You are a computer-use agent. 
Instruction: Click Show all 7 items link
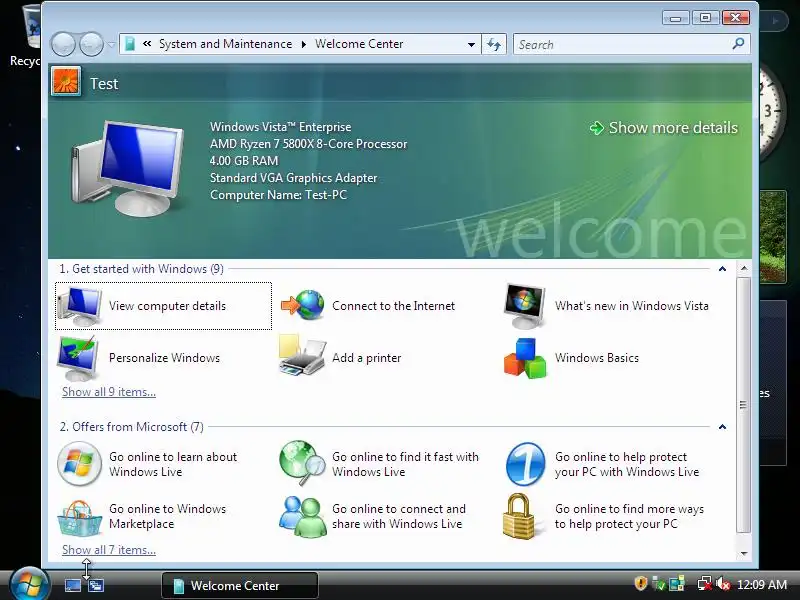pyautogui.click(x=109, y=550)
